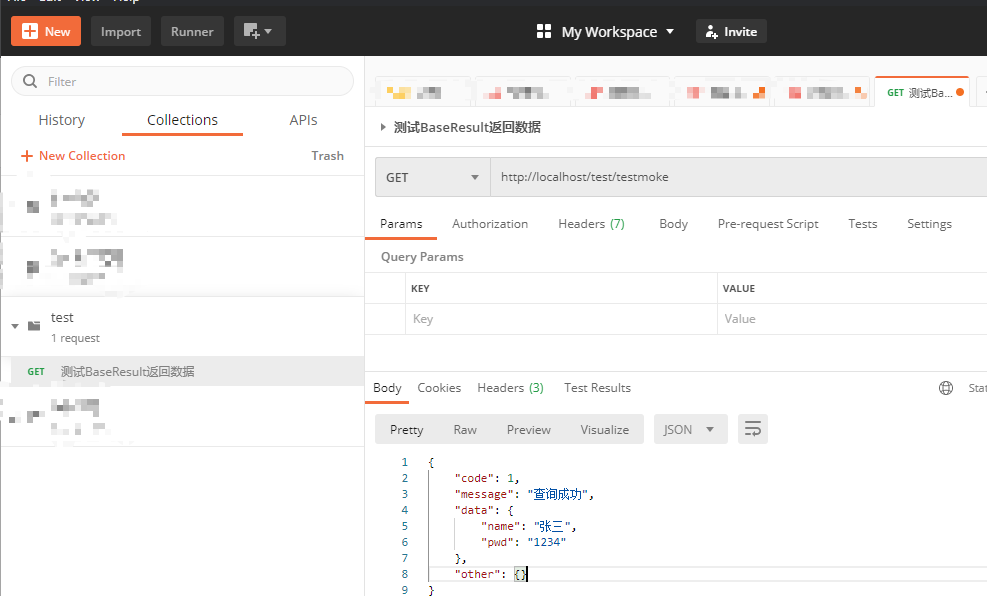Collapse the test collection folder

coord(15,326)
